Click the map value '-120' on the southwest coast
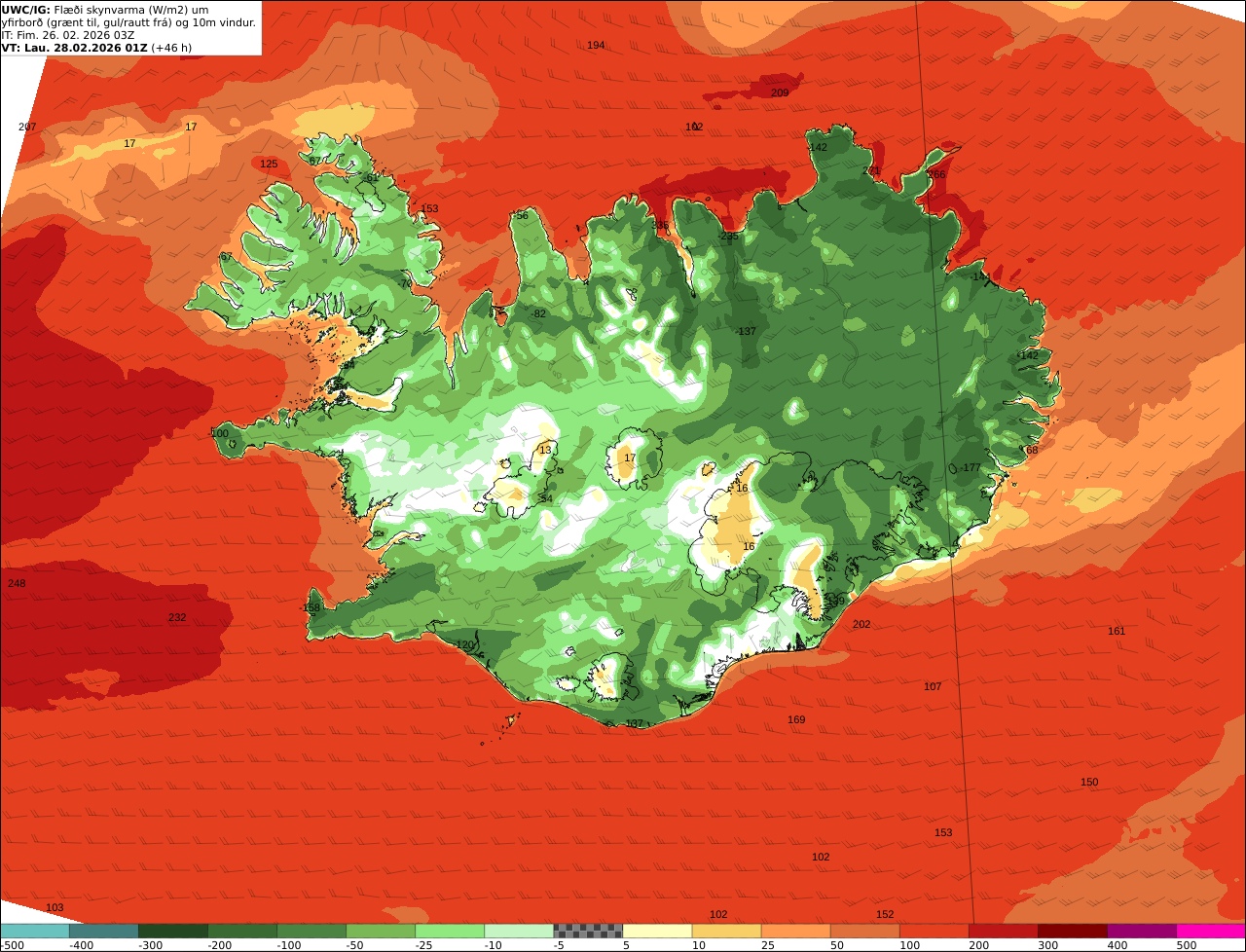The width and height of the screenshot is (1246, 952). 463,645
